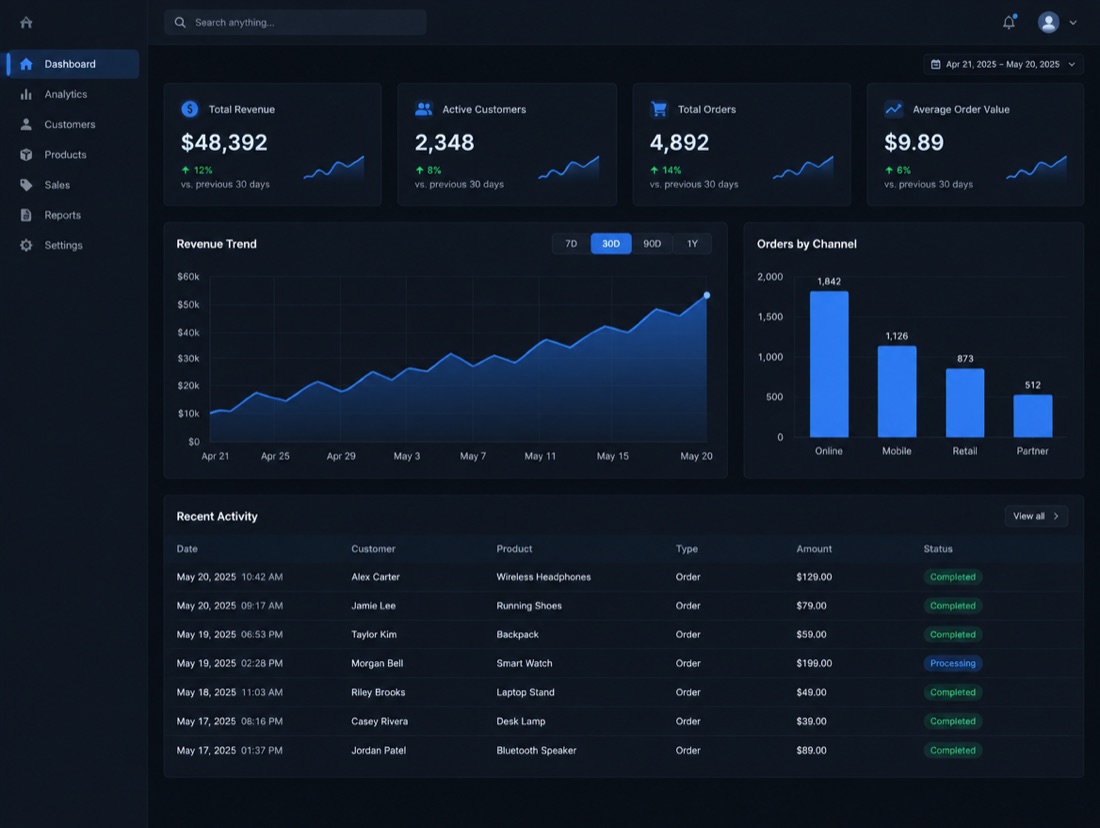Open the Apr 21 – May 20 date range dropdown
Image resolution: width=1100 pixels, height=828 pixels.
click(1003, 64)
